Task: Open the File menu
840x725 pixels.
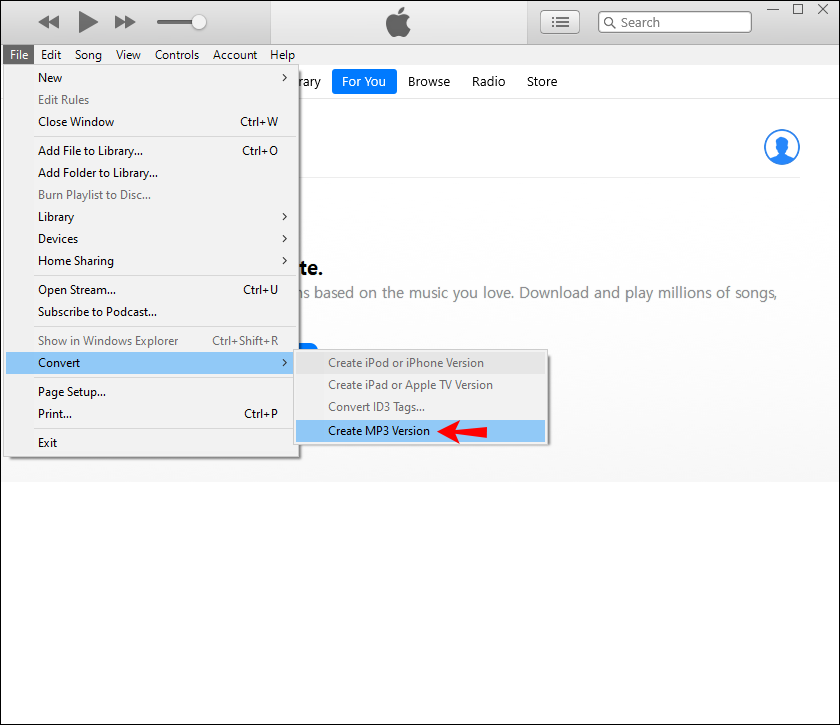Action: pyautogui.click(x=19, y=55)
